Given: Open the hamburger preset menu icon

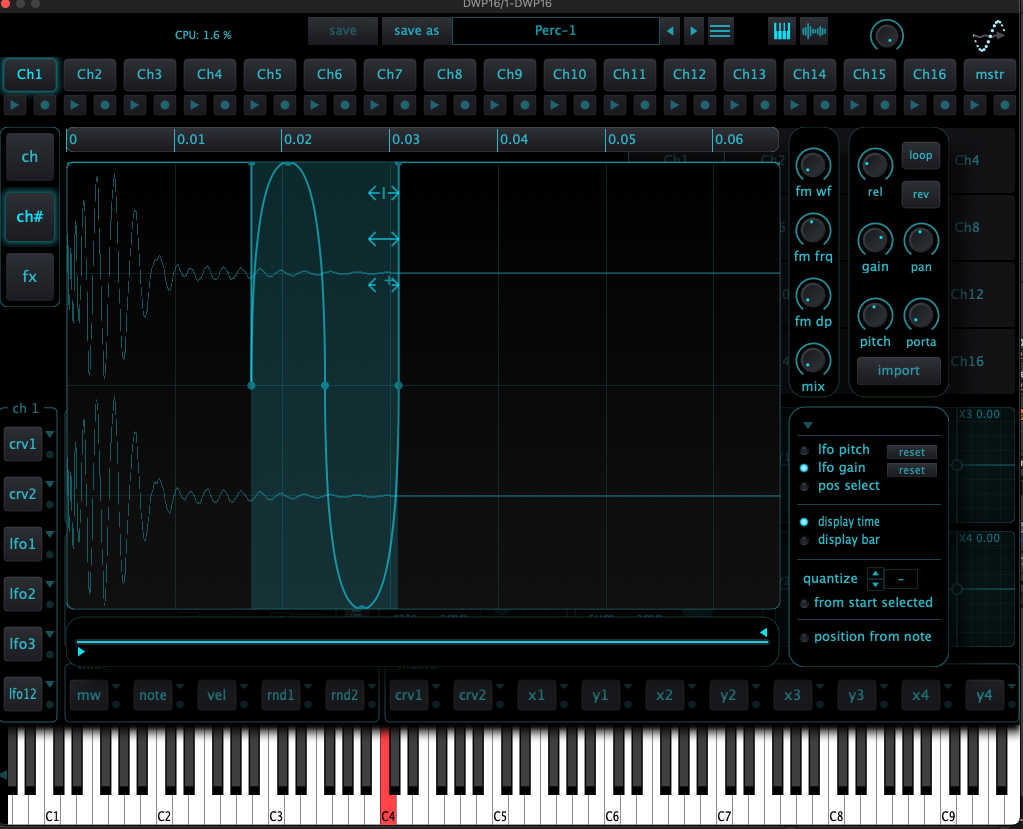Looking at the screenshot, I should click(720, 31).
